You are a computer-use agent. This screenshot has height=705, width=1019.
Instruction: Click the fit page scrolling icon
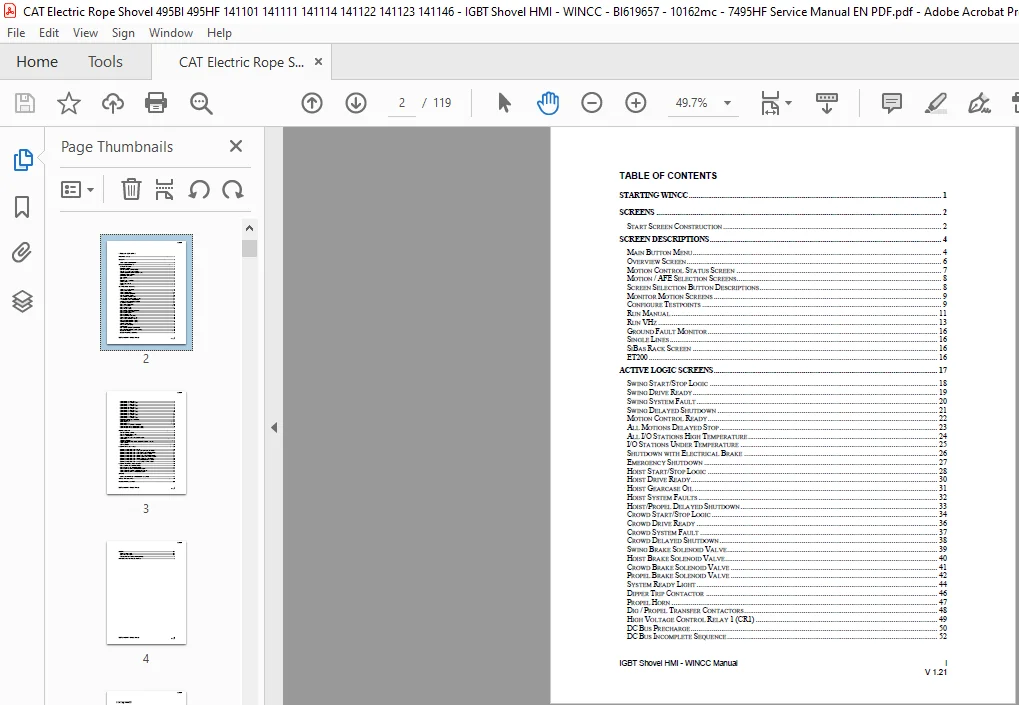click(770, 103)
